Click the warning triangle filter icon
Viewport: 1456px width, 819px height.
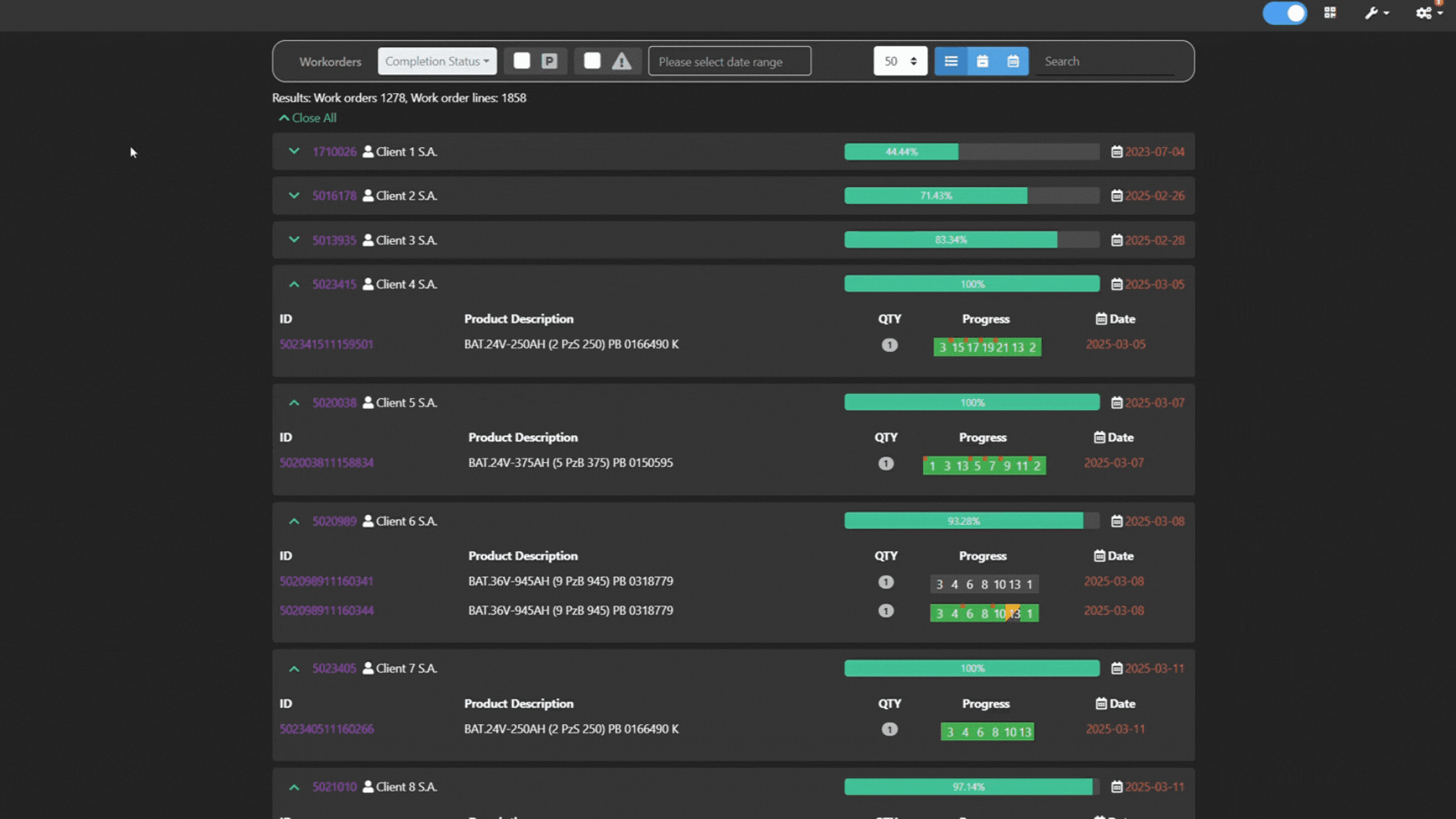click(622, 61)
